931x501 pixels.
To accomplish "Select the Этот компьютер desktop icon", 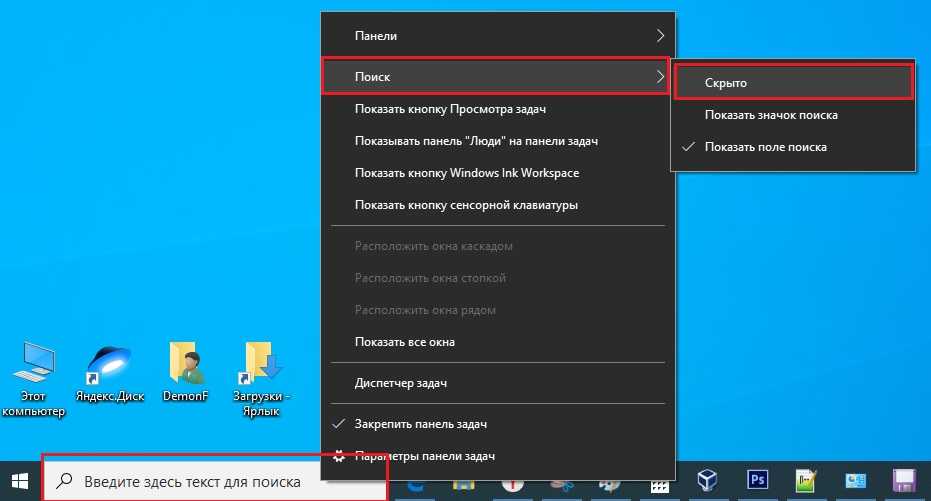I will (x=33, y=368).
